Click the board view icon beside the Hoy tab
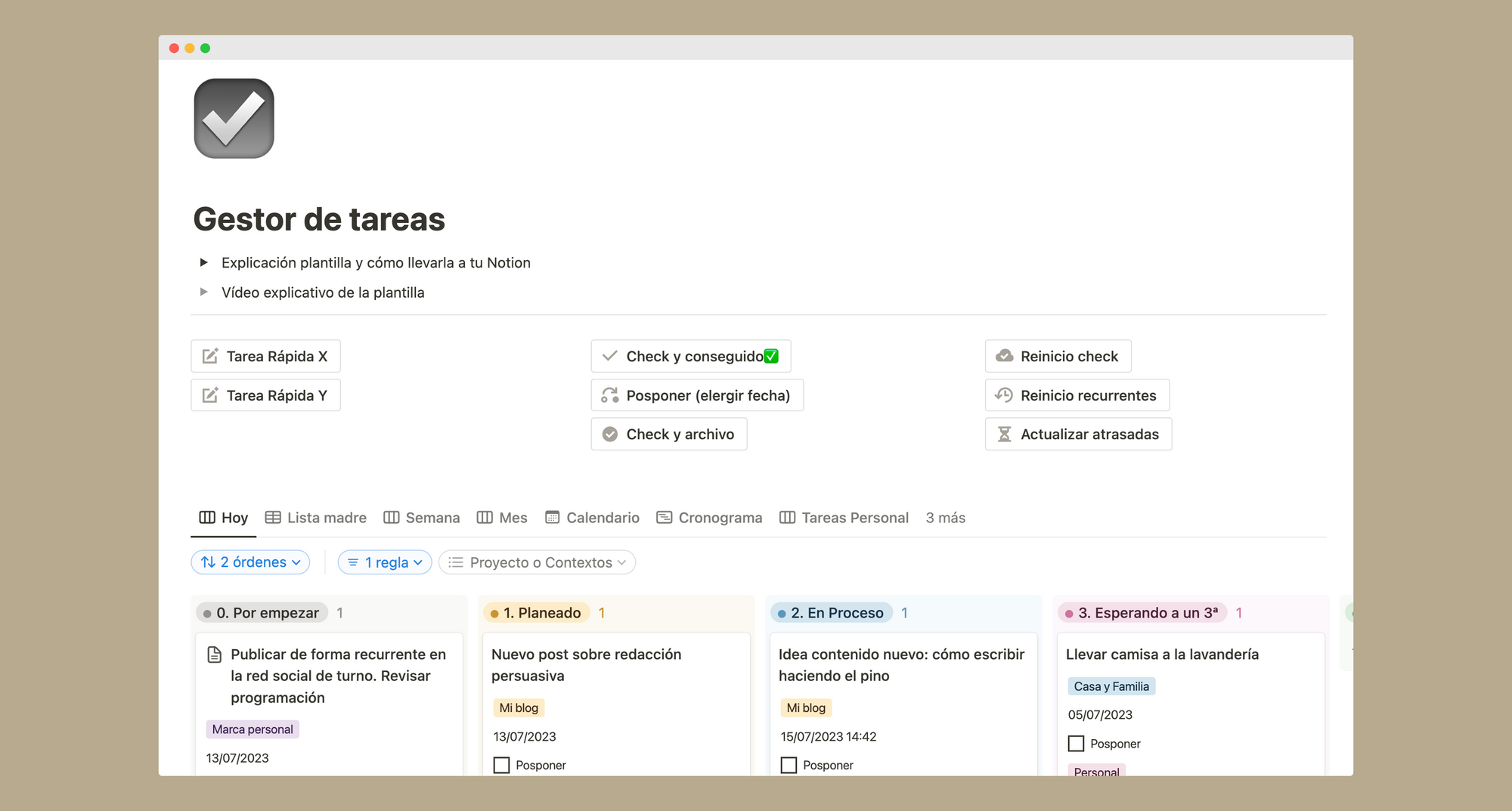 tap(206, 517)
